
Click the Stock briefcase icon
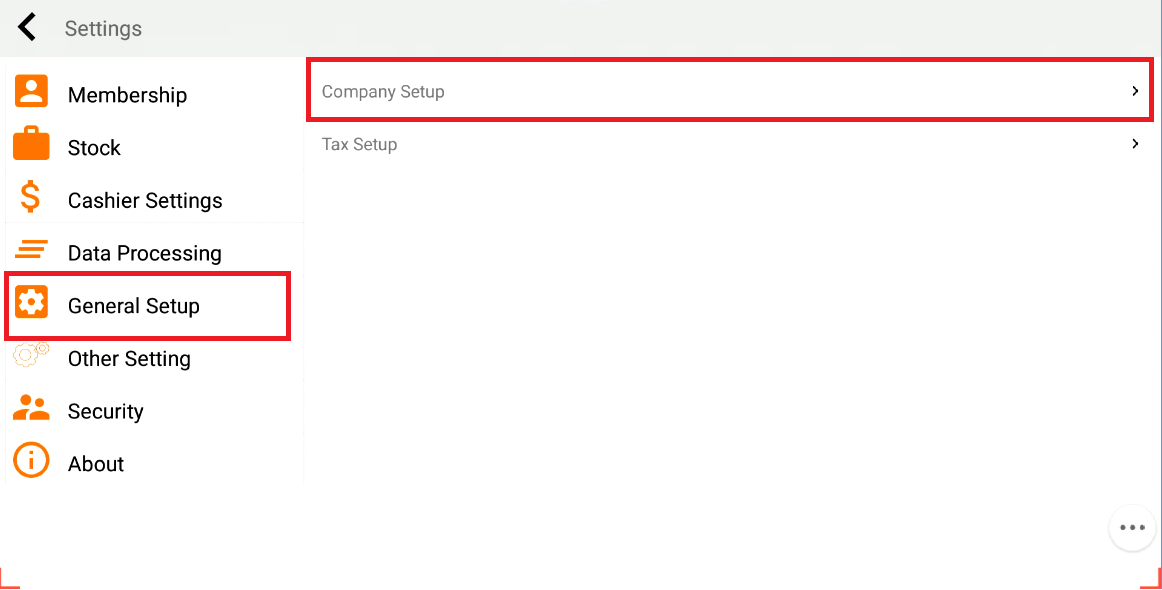(31, 144)
